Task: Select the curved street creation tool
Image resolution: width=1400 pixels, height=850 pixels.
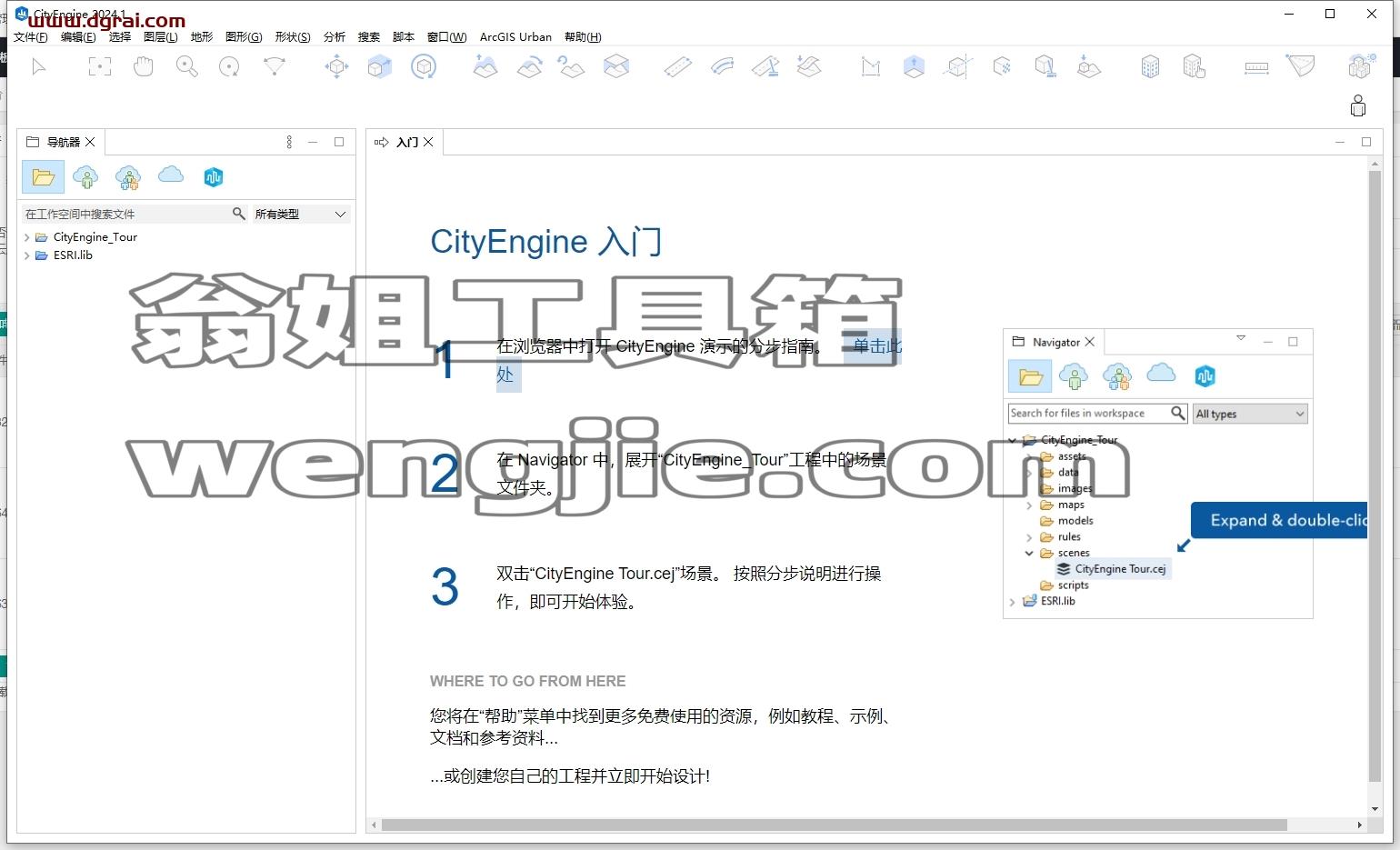Action: point(722,66)
